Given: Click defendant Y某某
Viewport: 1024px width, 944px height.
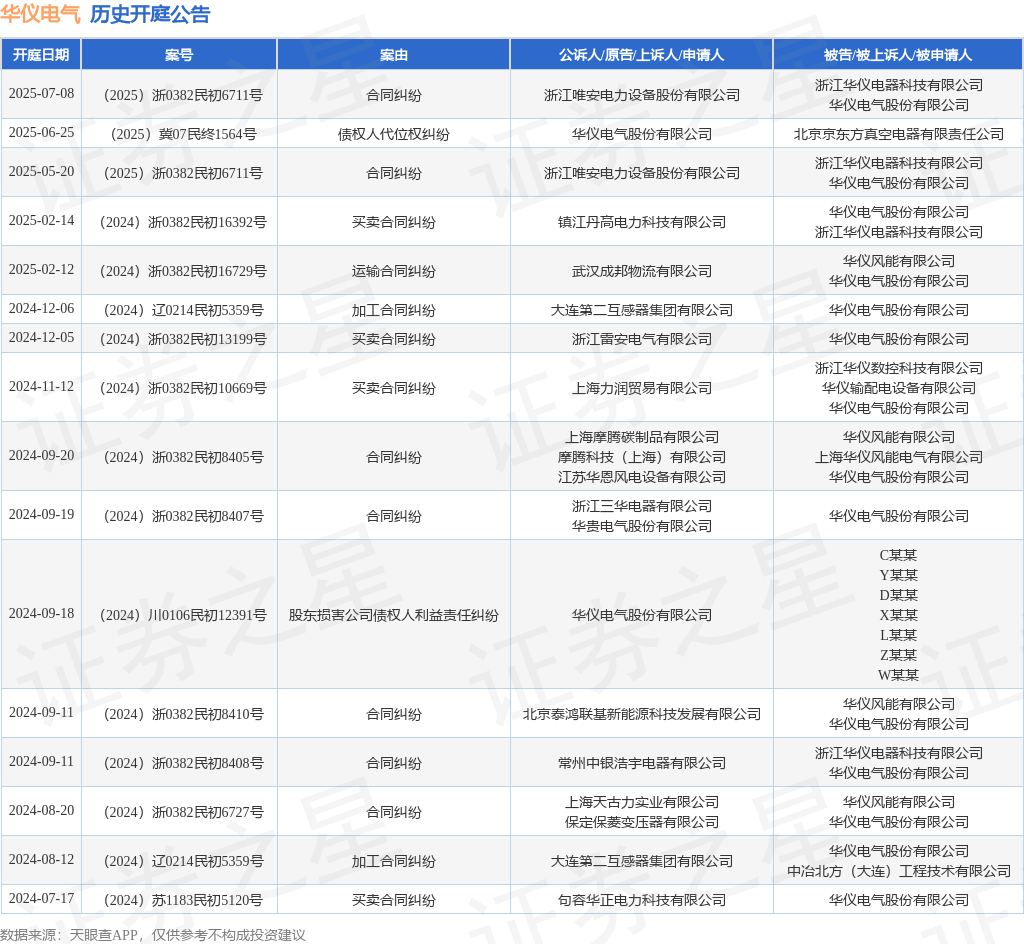Looking at the screenshot, I should point(899,575).
